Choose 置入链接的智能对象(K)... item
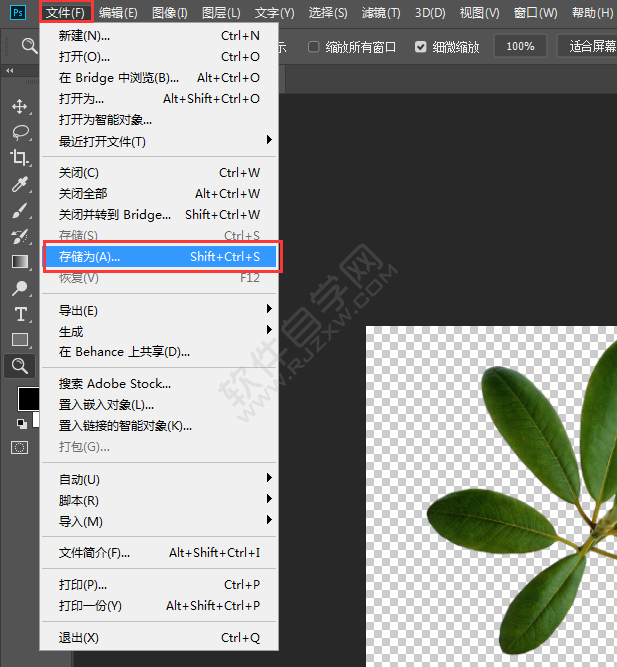Viewport: 617px width, 667px height. tap(159, 426)
